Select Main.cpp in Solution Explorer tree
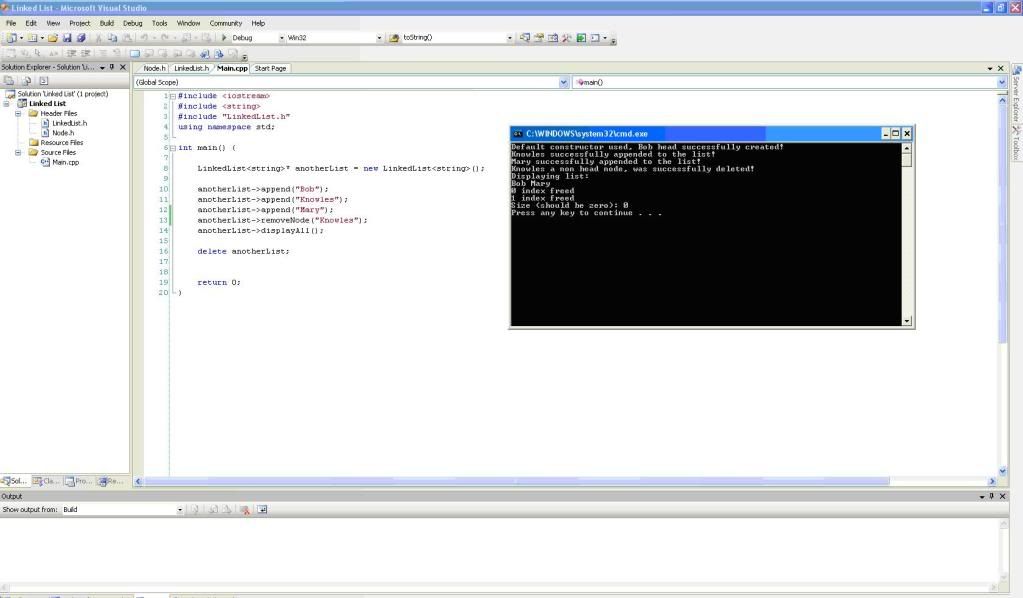Screen dimensions: 1023x598 pos(65,162)
